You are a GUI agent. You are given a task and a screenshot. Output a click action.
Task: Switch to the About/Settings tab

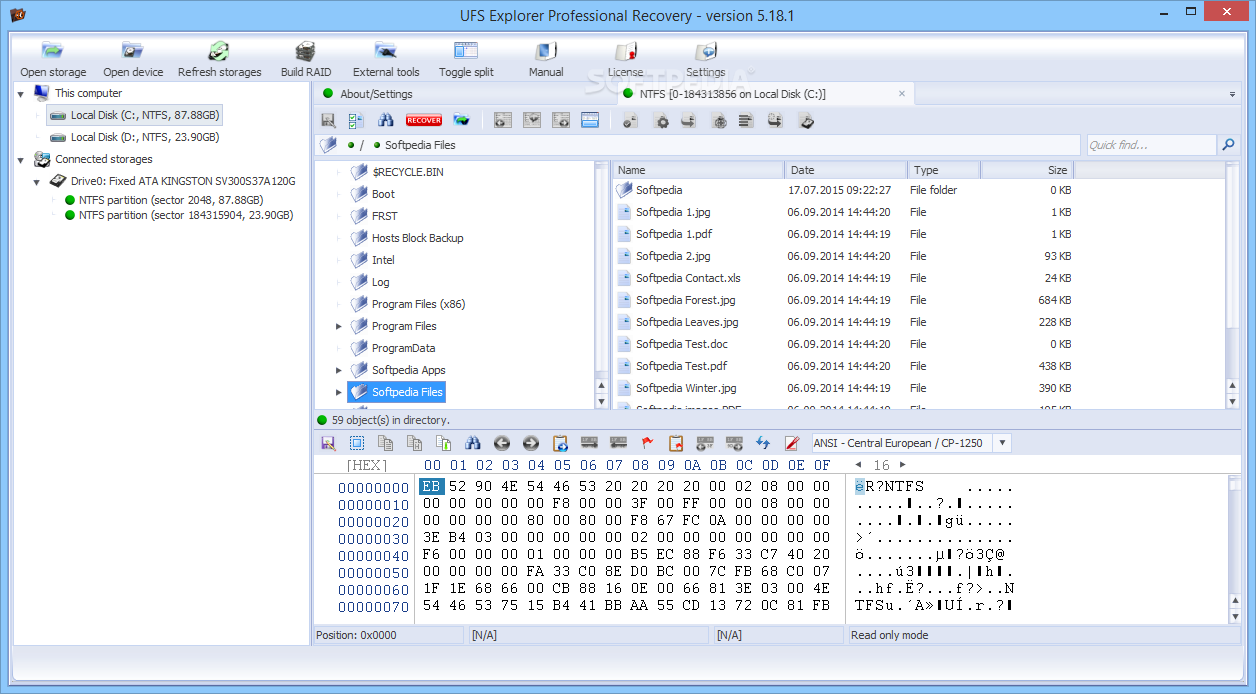point(368,94)
